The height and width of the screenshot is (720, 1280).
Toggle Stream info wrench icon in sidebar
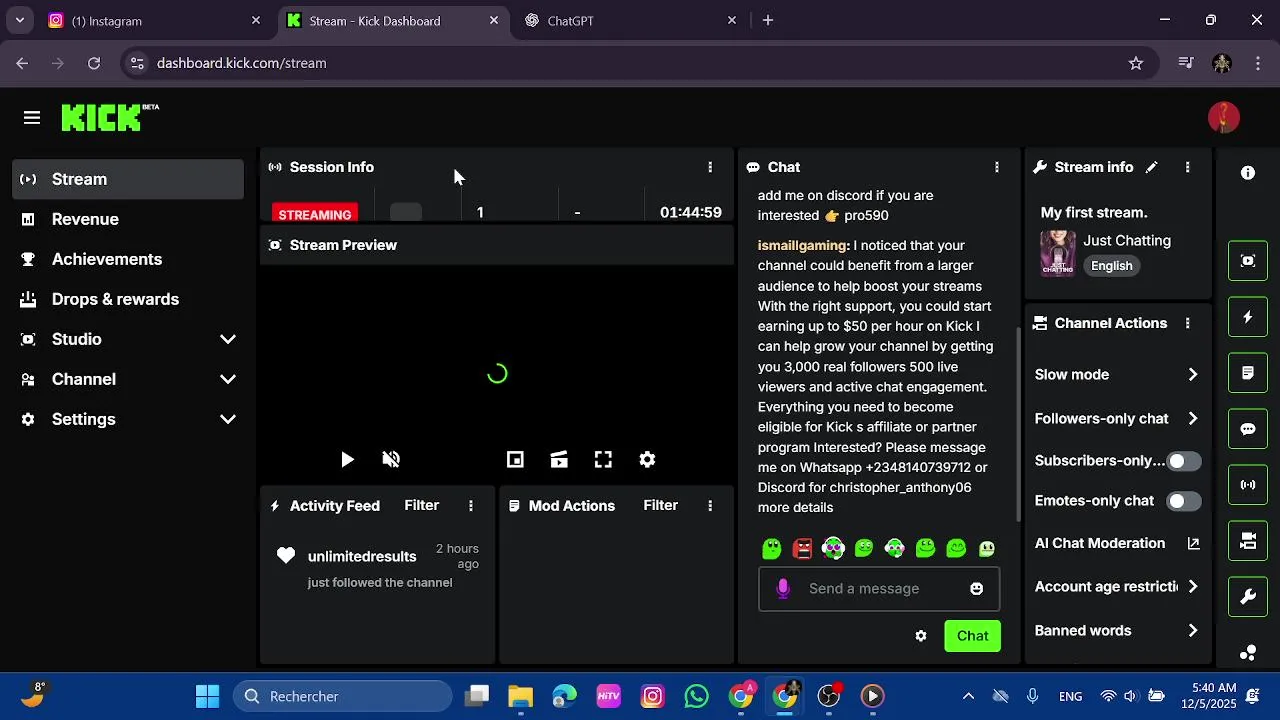click(1248, 597)
